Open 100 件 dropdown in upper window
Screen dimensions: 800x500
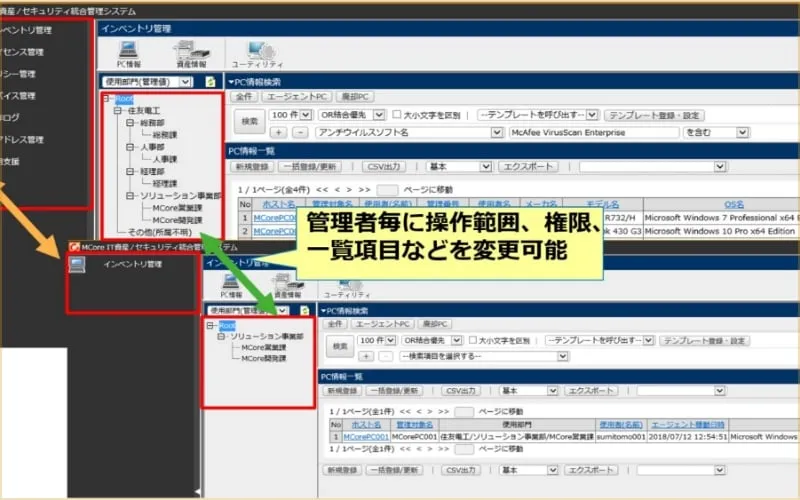click(x=291, y=115)
